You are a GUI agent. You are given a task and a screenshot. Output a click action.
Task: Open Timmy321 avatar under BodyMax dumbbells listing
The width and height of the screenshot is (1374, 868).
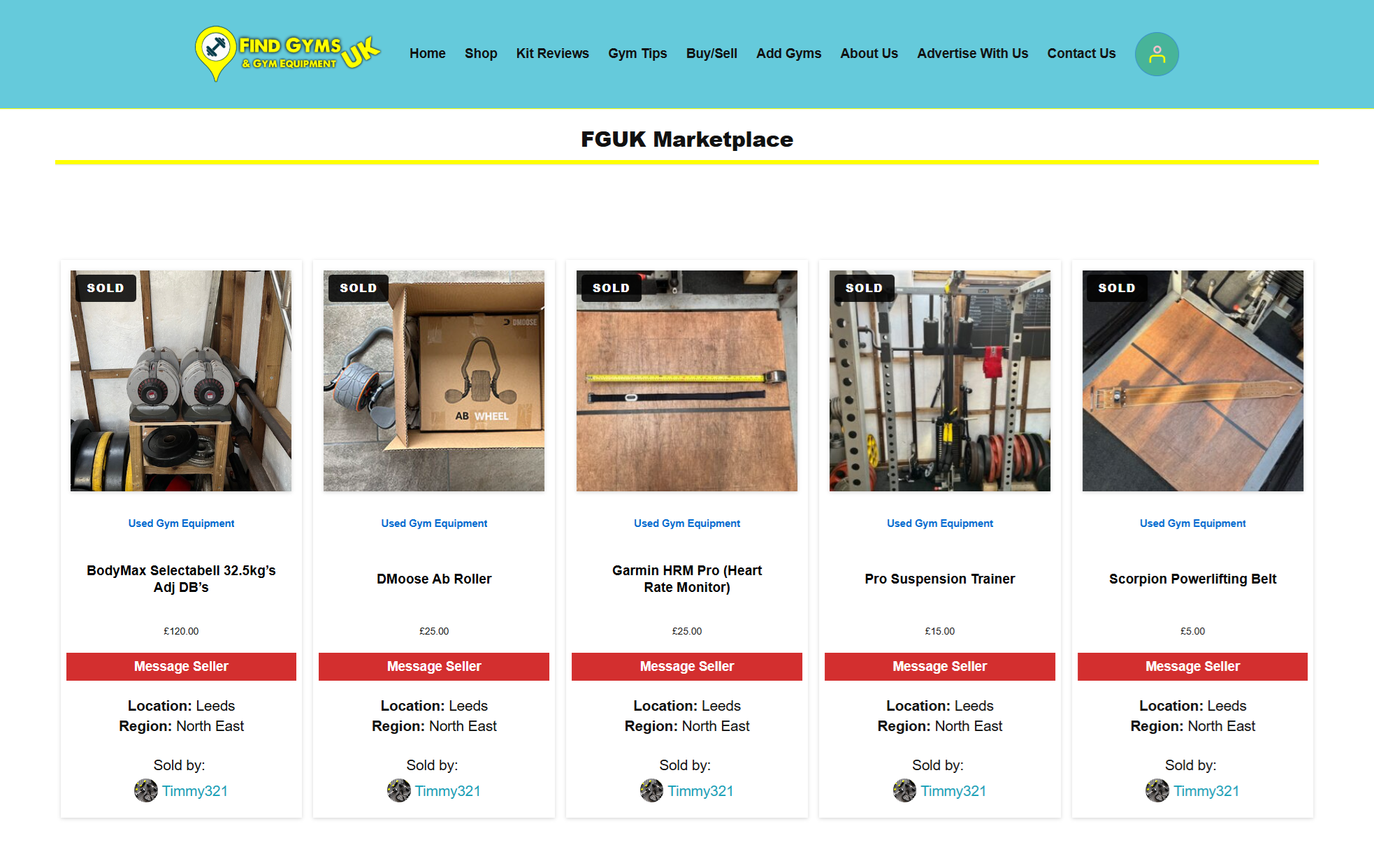point(146,790)
